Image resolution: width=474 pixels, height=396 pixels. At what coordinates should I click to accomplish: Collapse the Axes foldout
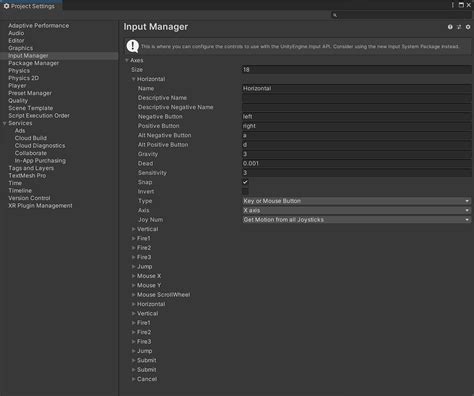pos(127,60)
